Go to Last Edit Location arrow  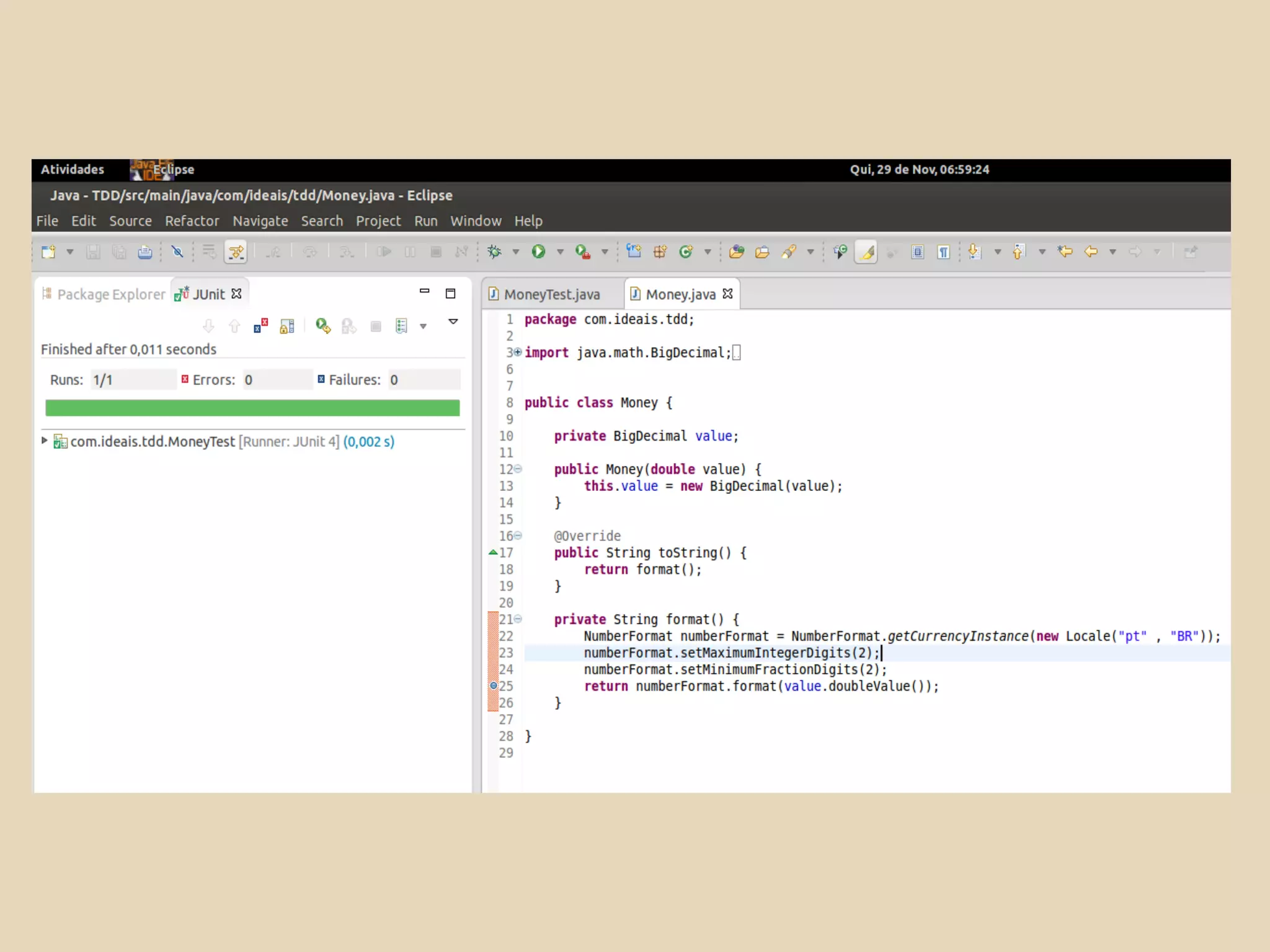1065,252
